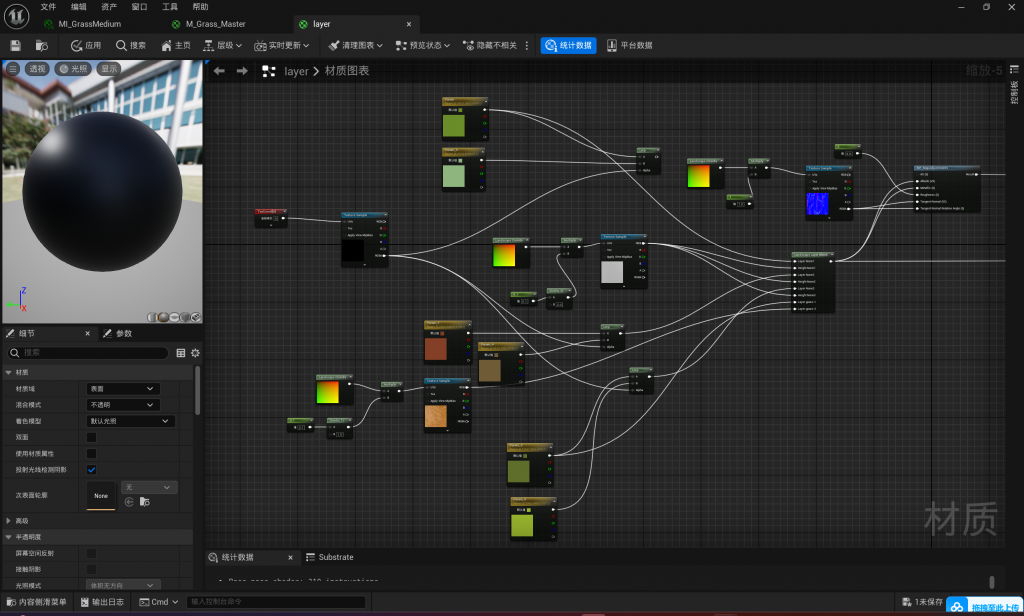Open the 材质域 material domain dropdown
The height and width of the screenshot is (616, 1024).
pos(123,389)
